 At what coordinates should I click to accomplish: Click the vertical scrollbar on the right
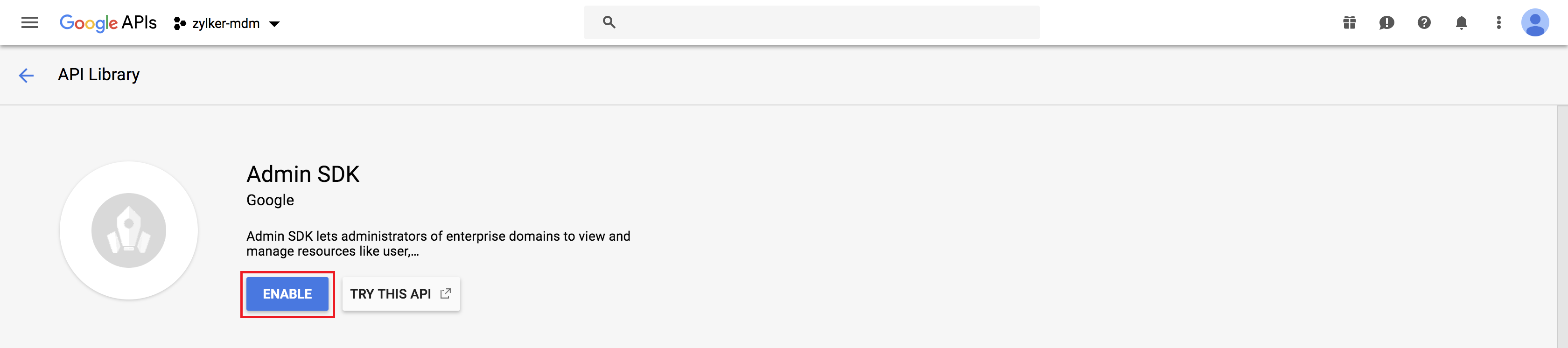(1561, 225)
